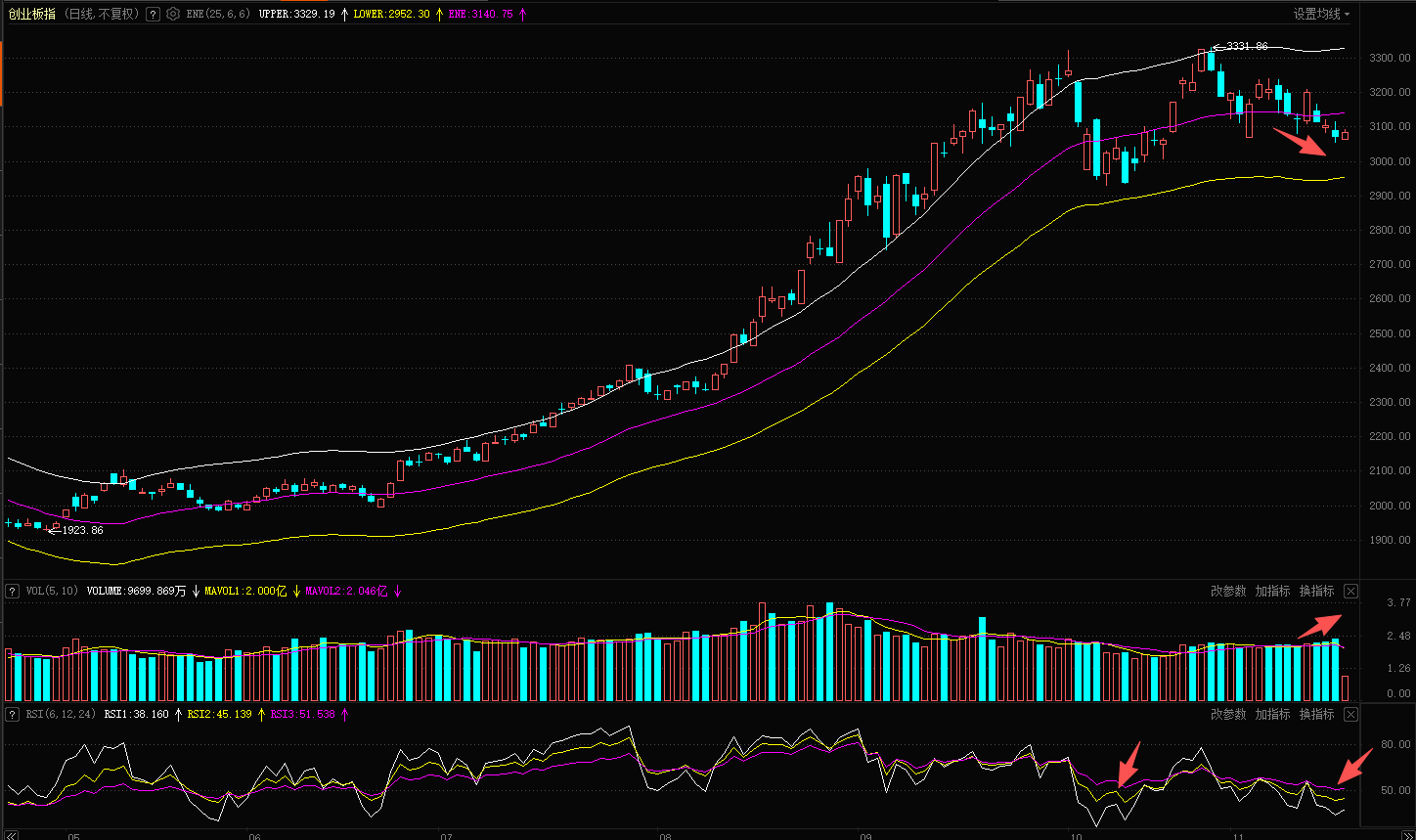Open the RSI panel help question-mark icon
This screenshot has width=1416, height=840.
click(13, 714)
